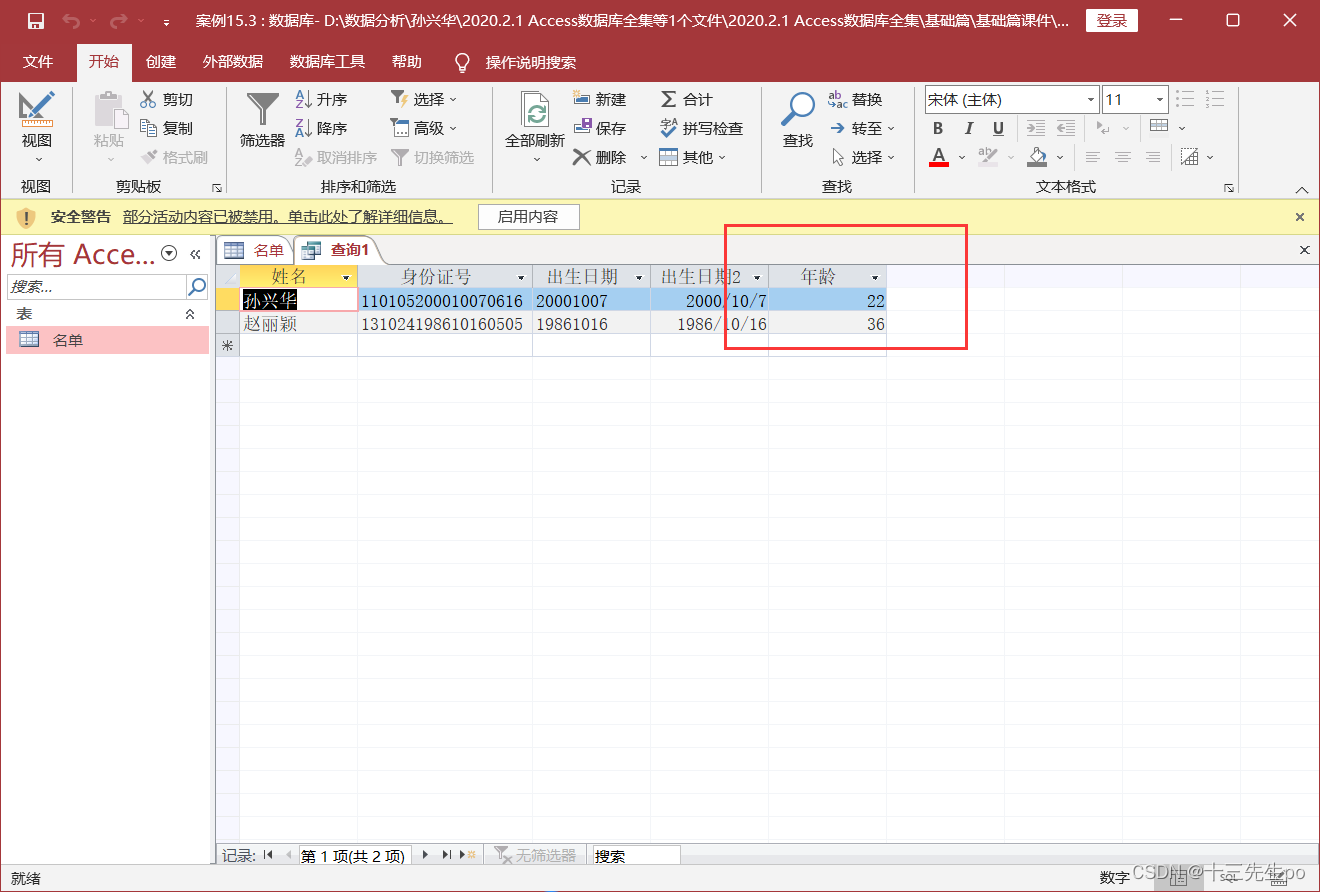Save the record with 保存
The width and height of the screenshot is (1320, 892).
click(x=600, y=128)
